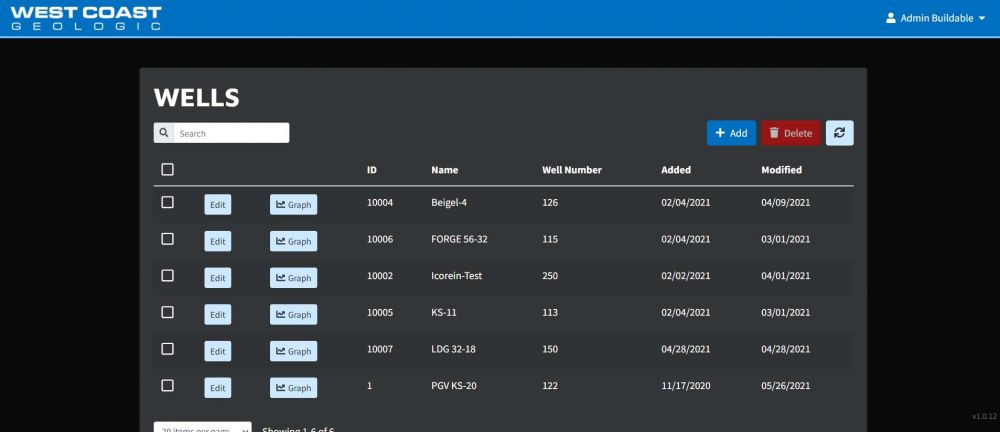
Task: Open Graph for Icorein-Test
Action: (x=293, y=278)
